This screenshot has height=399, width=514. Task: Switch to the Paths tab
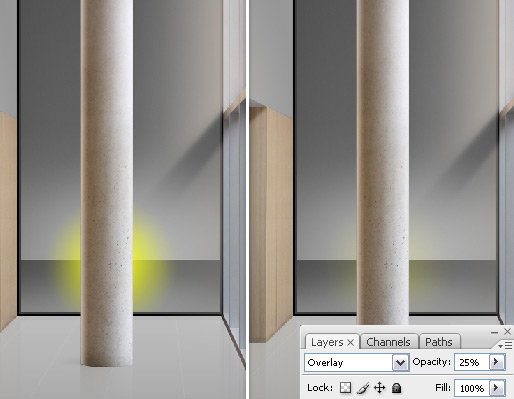pyautogui.click(x=439, y=342)
